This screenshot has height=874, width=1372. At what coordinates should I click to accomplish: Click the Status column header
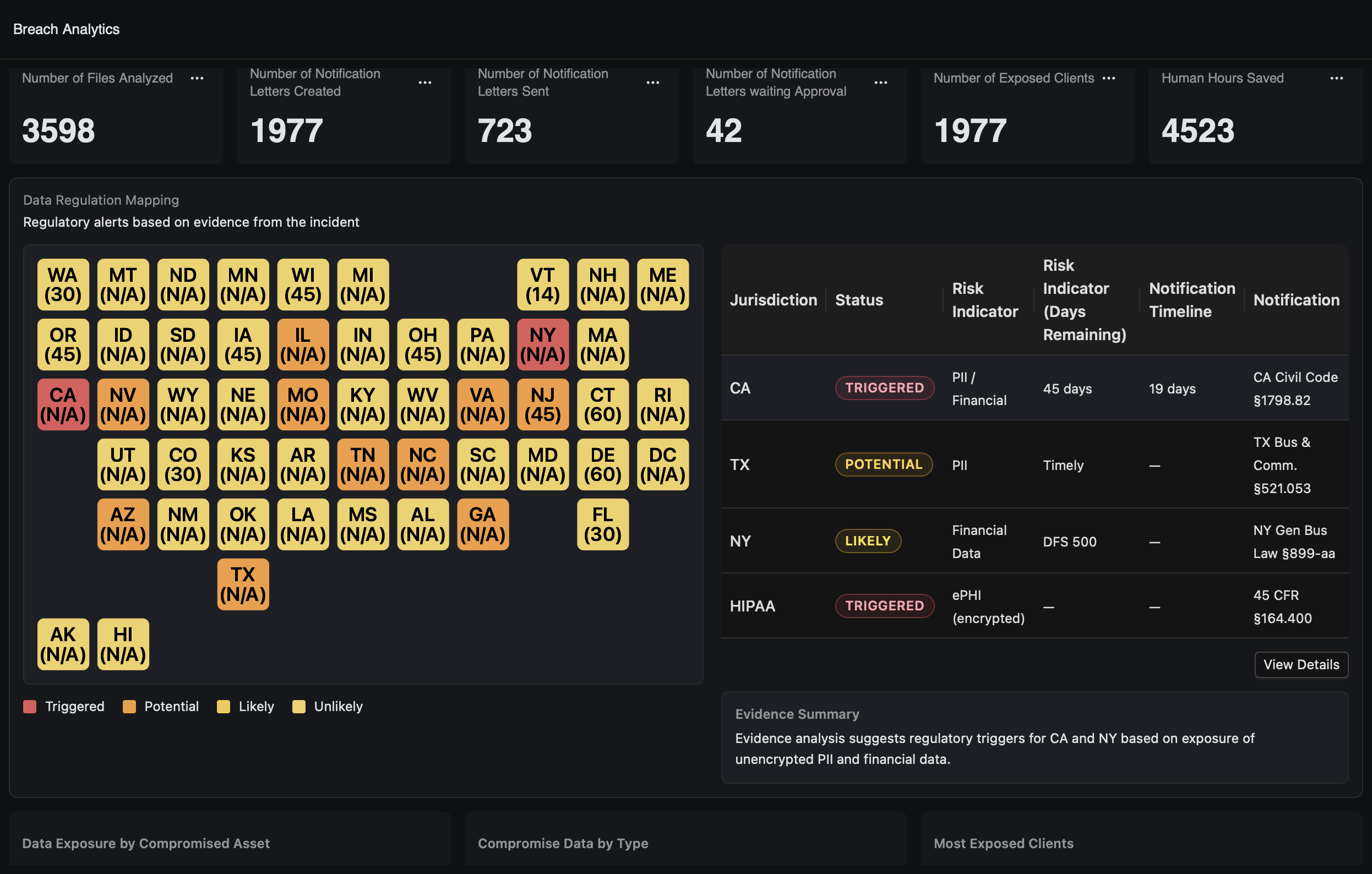point(859,301)
